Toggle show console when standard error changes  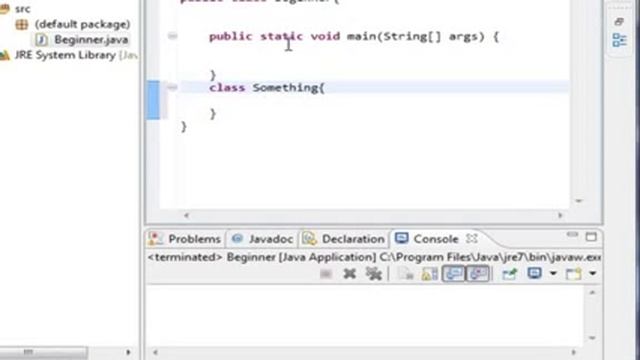[x=478, y=273]
